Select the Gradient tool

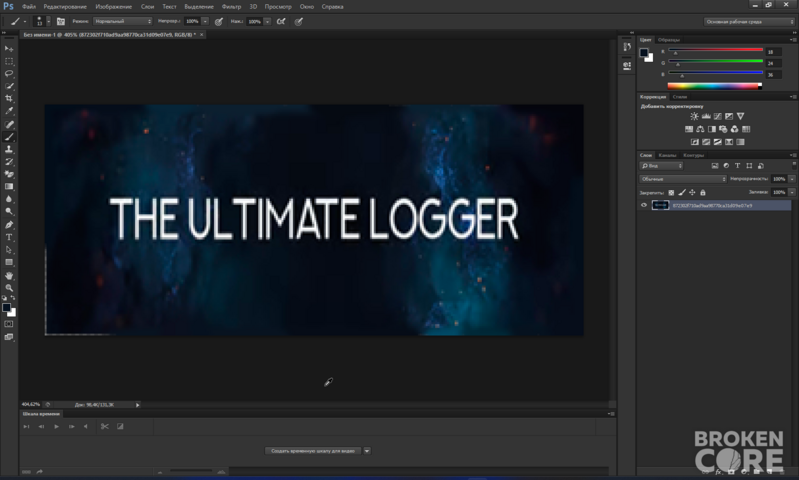tap(9, 186)
